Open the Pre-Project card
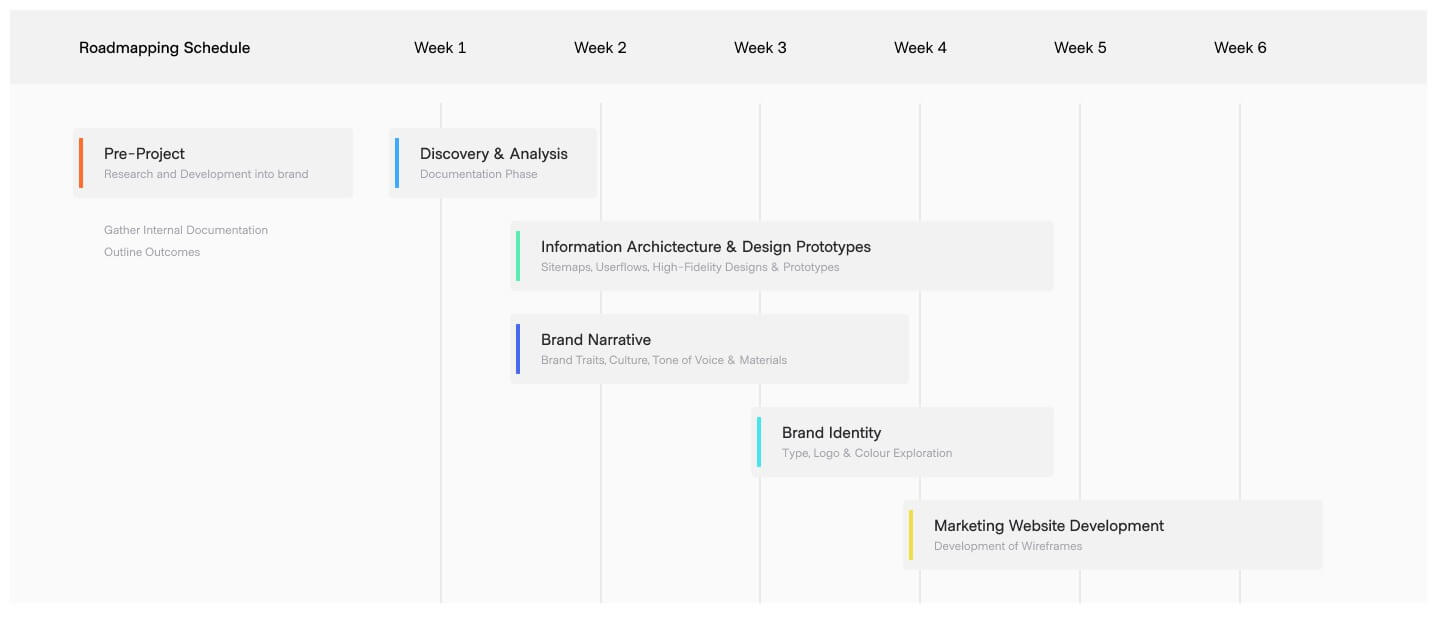 pos(213,163)
